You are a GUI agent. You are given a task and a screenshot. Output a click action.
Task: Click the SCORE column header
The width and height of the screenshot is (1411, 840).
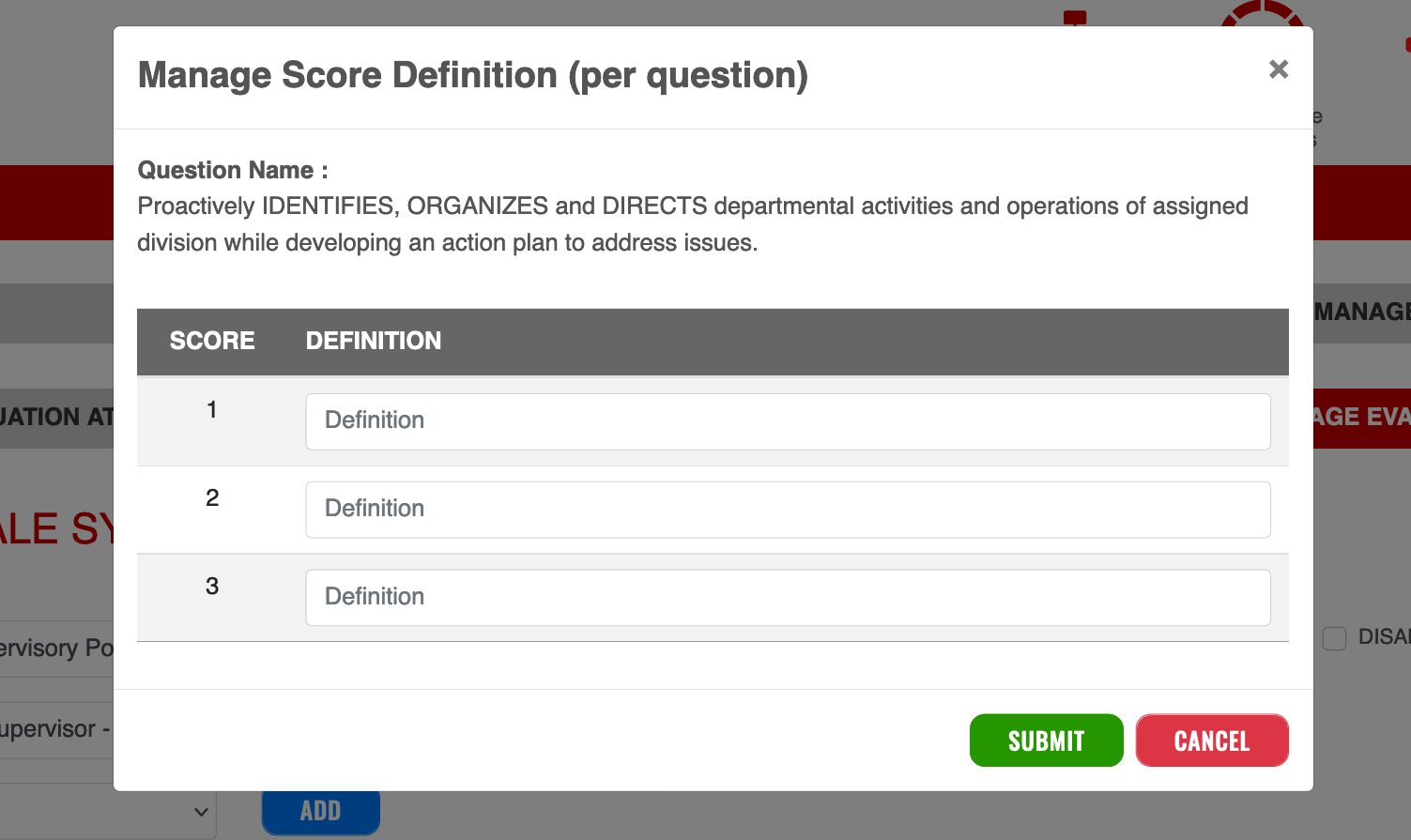coord(212,341)
